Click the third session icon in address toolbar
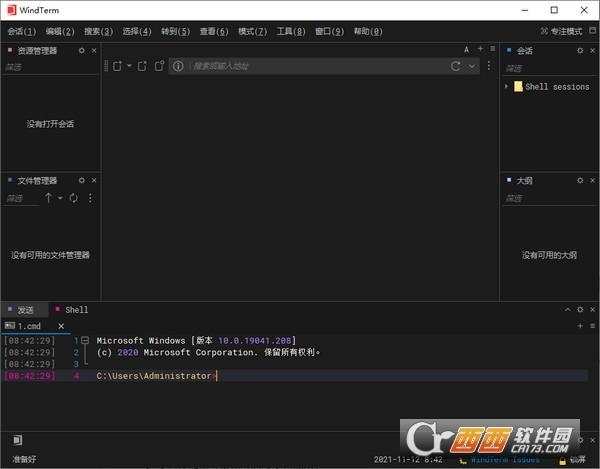 tap(159, 66)
